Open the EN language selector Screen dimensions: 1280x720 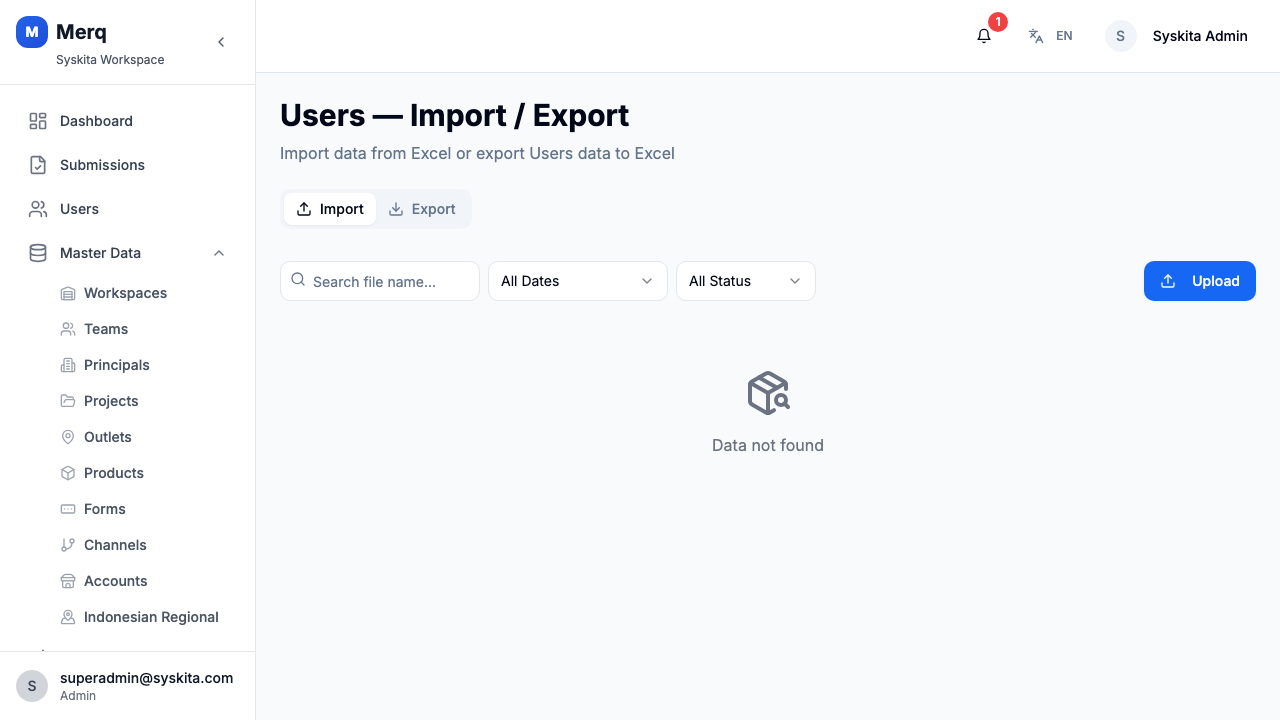pyautogui.click(x=1051, y=36)
